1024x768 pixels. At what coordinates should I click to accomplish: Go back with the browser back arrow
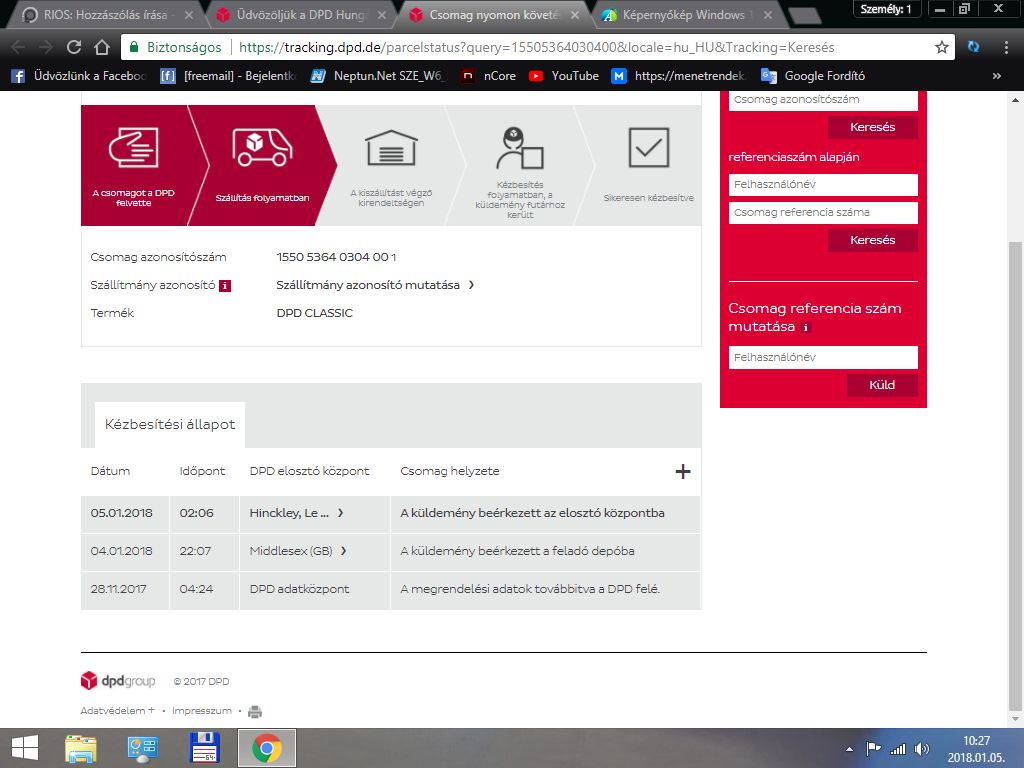[x=18, y=47]
